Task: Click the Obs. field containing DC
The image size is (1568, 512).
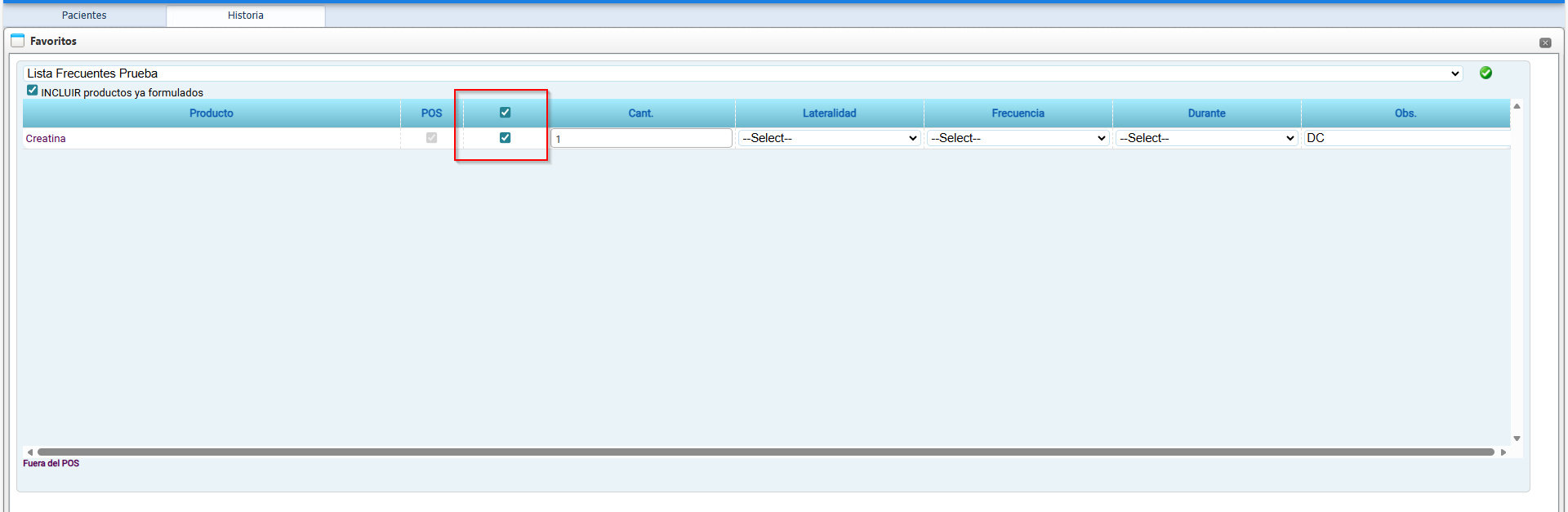Action: (1406, 138)
